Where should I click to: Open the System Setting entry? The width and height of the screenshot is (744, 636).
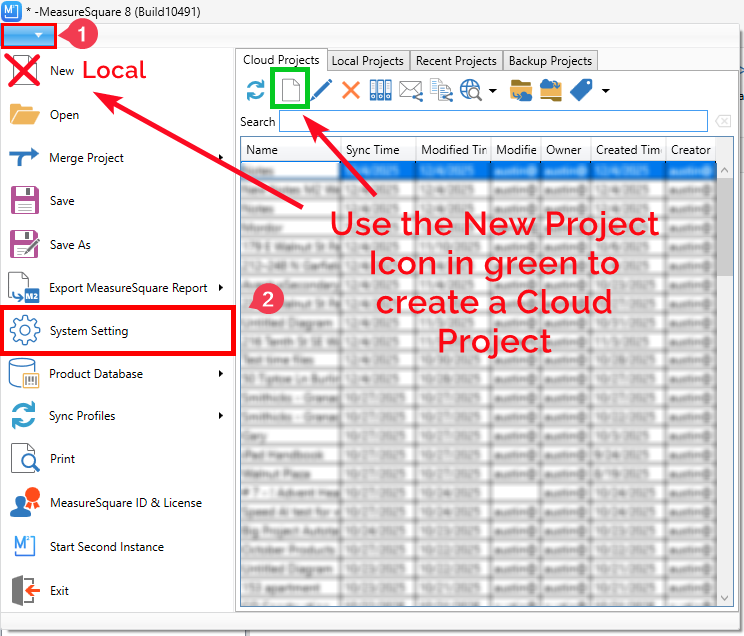(x=118, y=330)
